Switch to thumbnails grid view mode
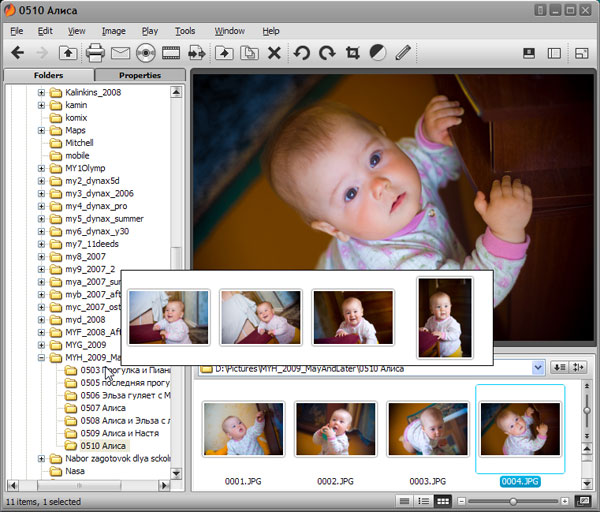 pos(444,500)
